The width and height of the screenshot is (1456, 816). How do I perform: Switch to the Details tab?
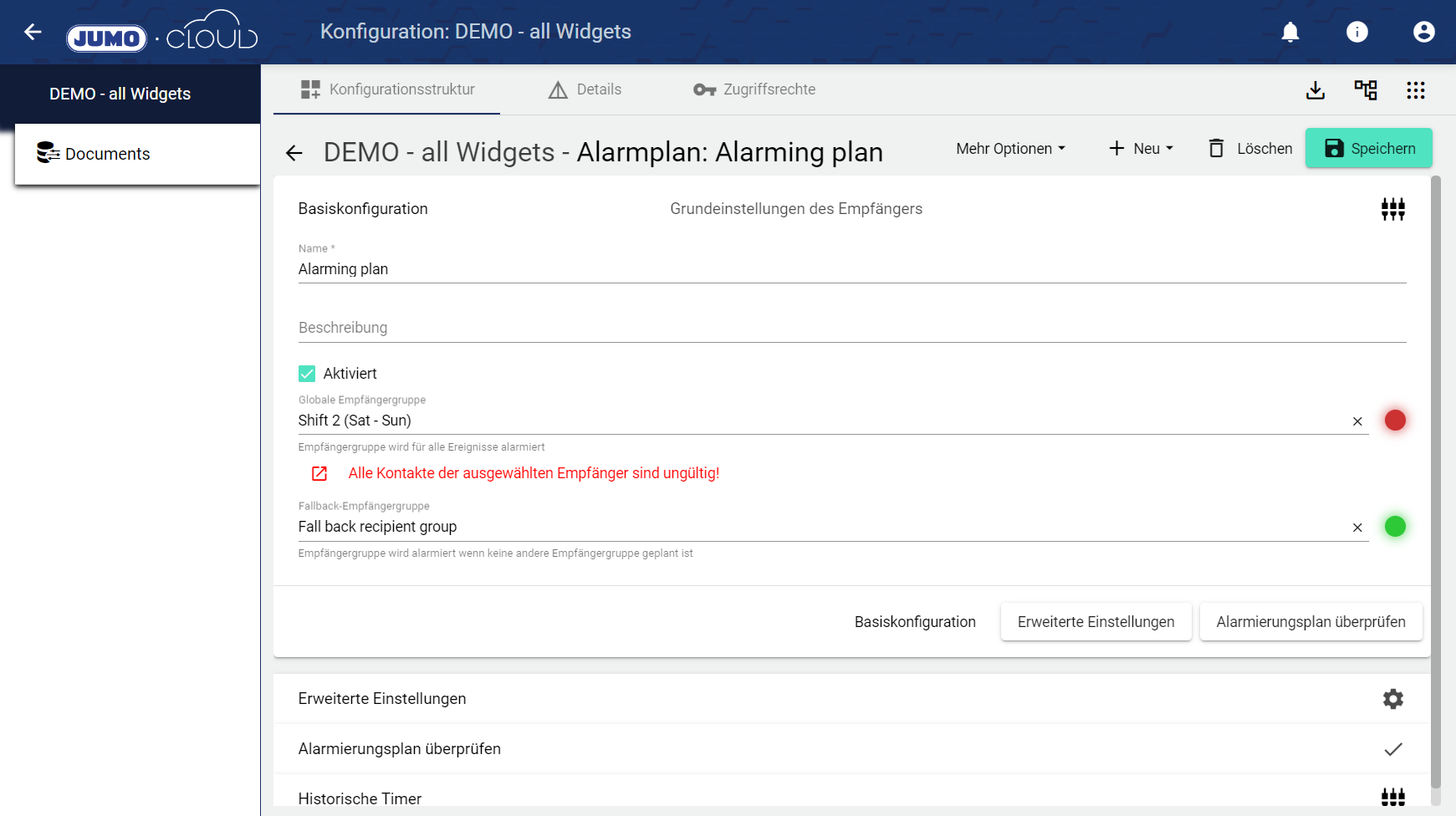coord(585,90)
